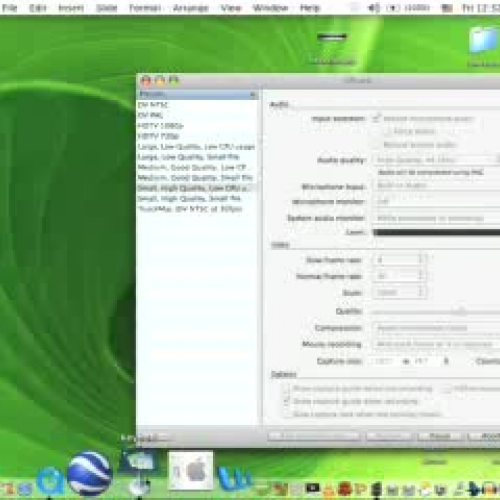Screen dimensions: 500x500
Task: Click the second button in the bottom bar
Action: [x=390, y=436]
